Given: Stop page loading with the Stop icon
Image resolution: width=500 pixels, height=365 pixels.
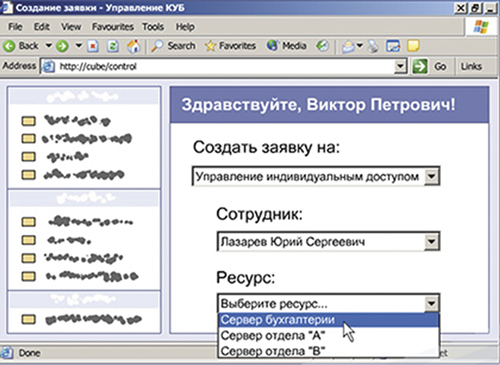Looking at the screenshot, I should tap(93, 46).
